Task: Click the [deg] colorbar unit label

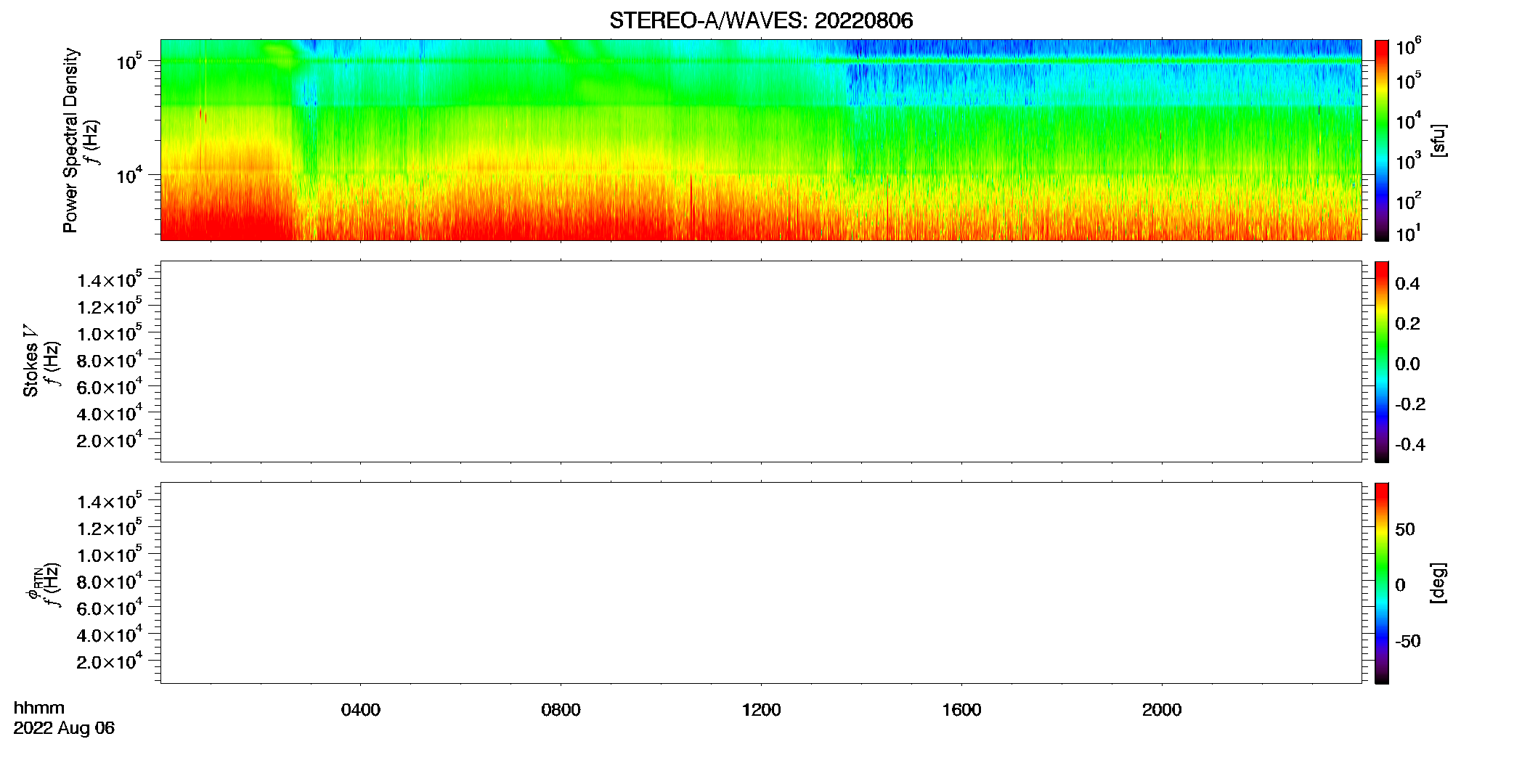Action: (1438, 583)
